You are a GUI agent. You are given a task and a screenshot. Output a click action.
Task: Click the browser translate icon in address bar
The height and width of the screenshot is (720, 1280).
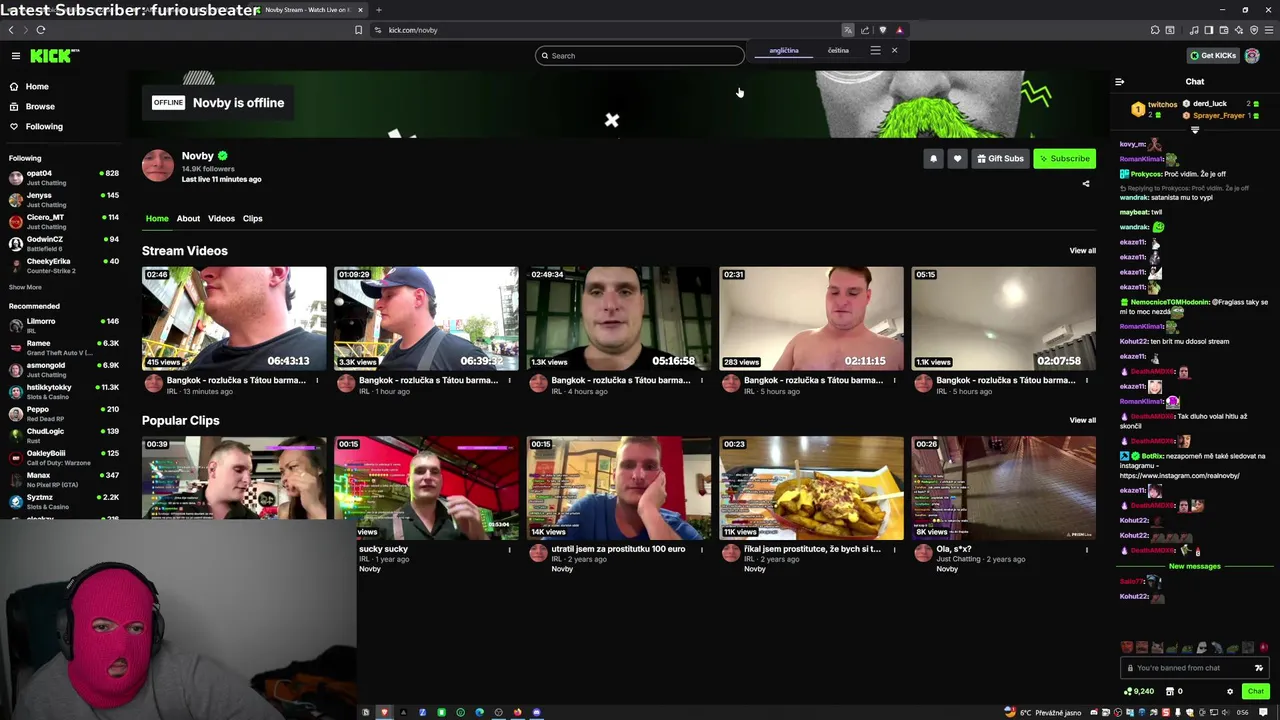click(x=848, y=30)
